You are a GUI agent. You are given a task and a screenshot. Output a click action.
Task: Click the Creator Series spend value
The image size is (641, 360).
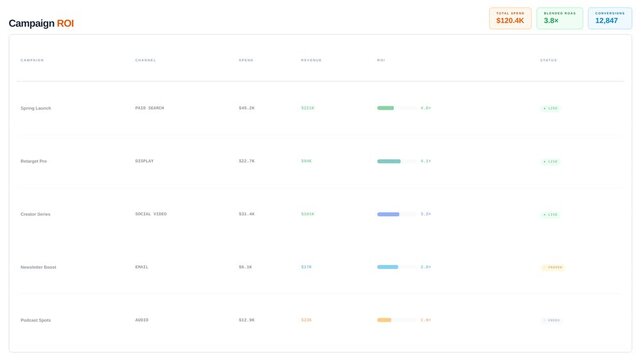(x=247, y=214)
